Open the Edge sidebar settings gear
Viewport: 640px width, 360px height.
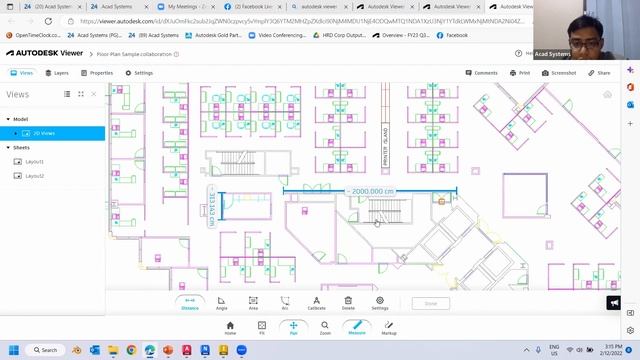631,330
